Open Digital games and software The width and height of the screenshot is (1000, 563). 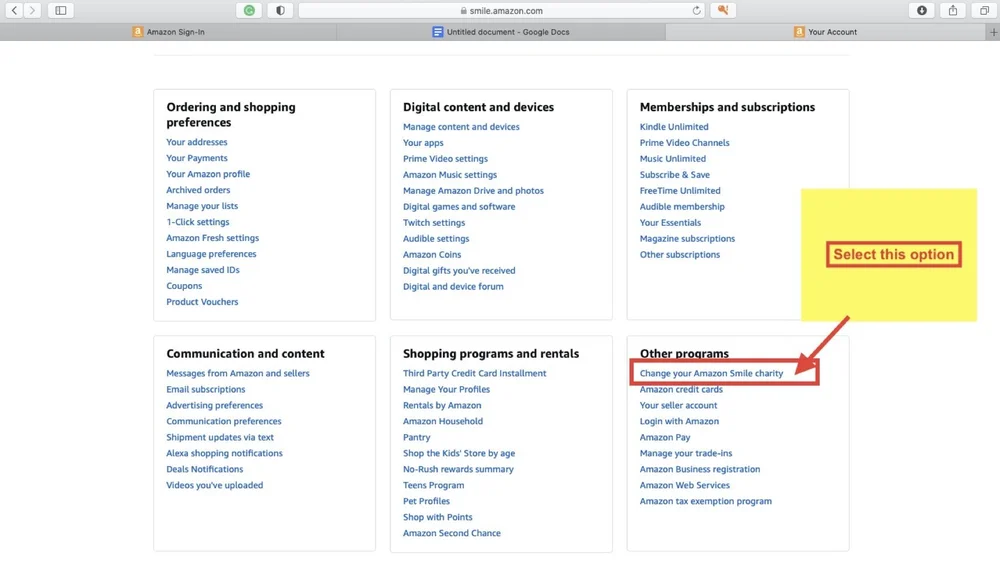tap(459, 207)
